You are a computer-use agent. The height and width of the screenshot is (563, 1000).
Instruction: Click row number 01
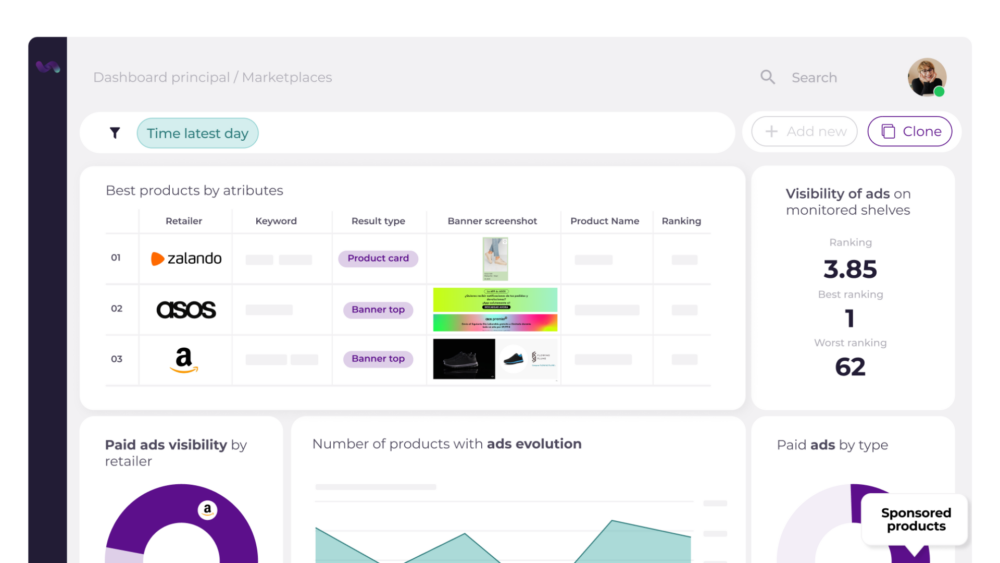pyautogui.click(x=115, y=258)
